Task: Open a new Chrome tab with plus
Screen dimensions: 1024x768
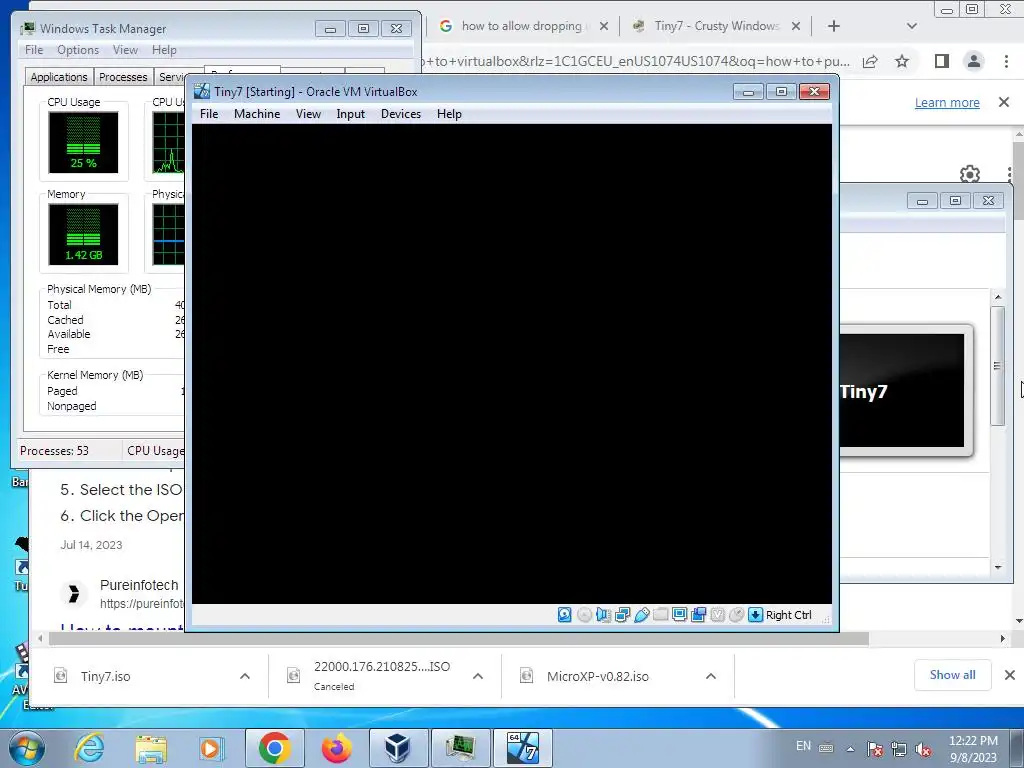Action: 833,26
